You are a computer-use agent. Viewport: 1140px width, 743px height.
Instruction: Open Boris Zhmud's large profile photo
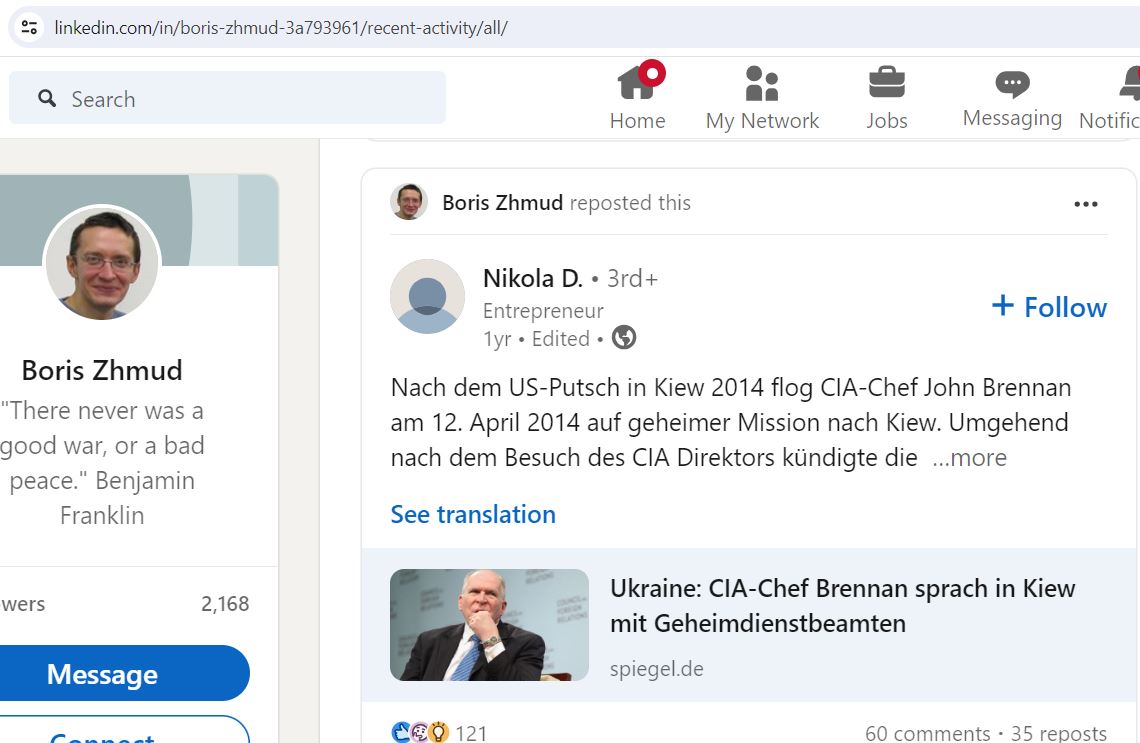pyautogui.click(x=103, y=262)
